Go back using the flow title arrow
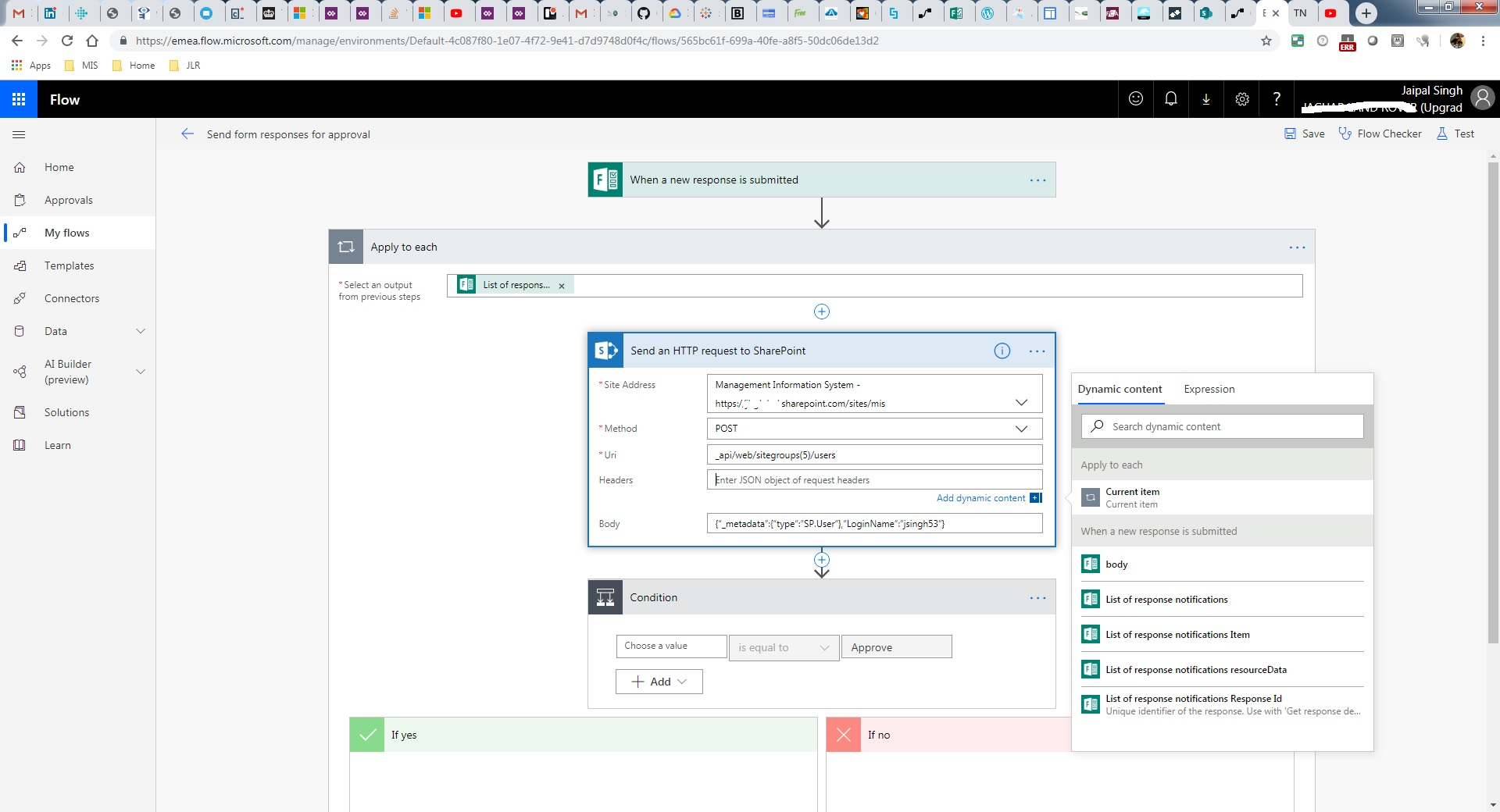1500x812 pixels. coord(187,134)
